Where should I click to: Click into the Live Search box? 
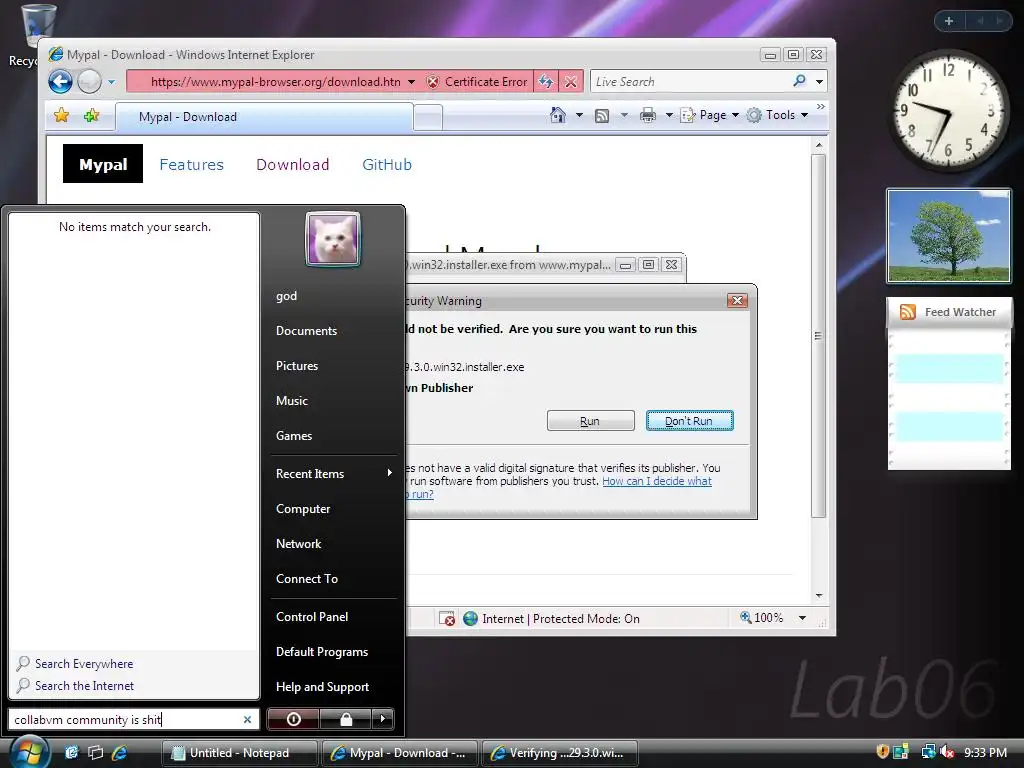[x=689, y=82]
